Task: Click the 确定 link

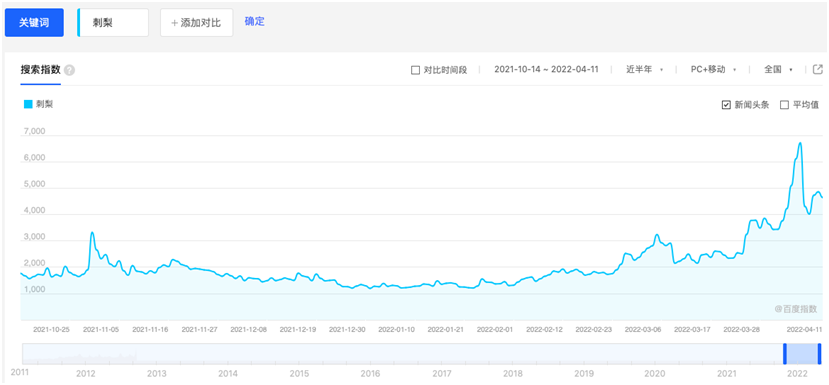Action: point(254,22)
